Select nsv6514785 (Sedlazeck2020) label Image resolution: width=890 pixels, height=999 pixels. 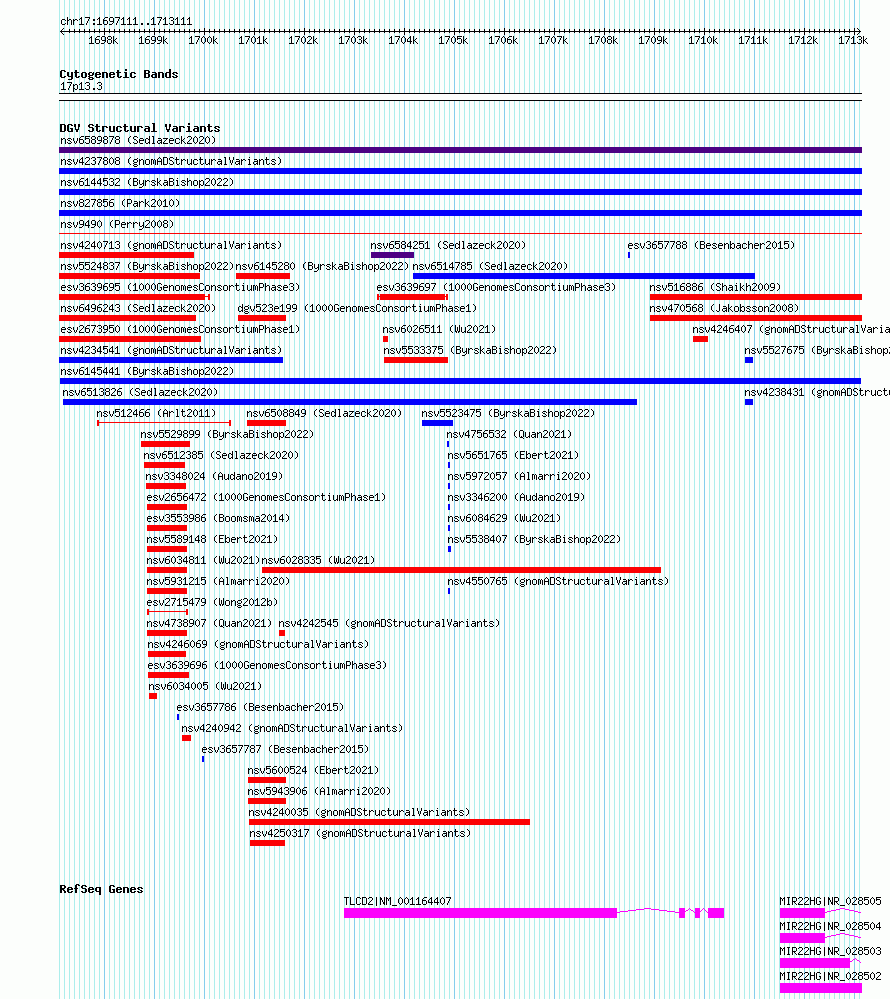click(x=491, y=266)
